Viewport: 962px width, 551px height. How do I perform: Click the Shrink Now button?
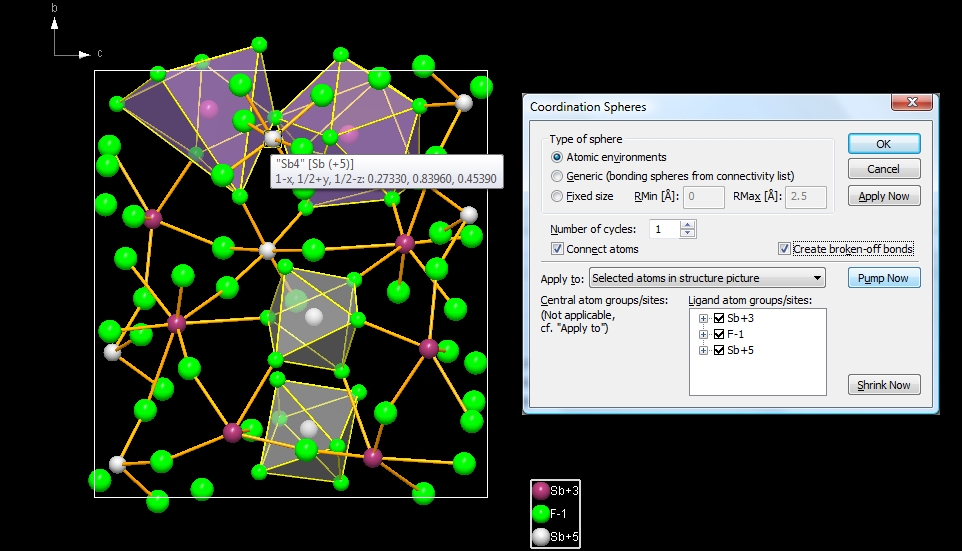coord(884,385)
